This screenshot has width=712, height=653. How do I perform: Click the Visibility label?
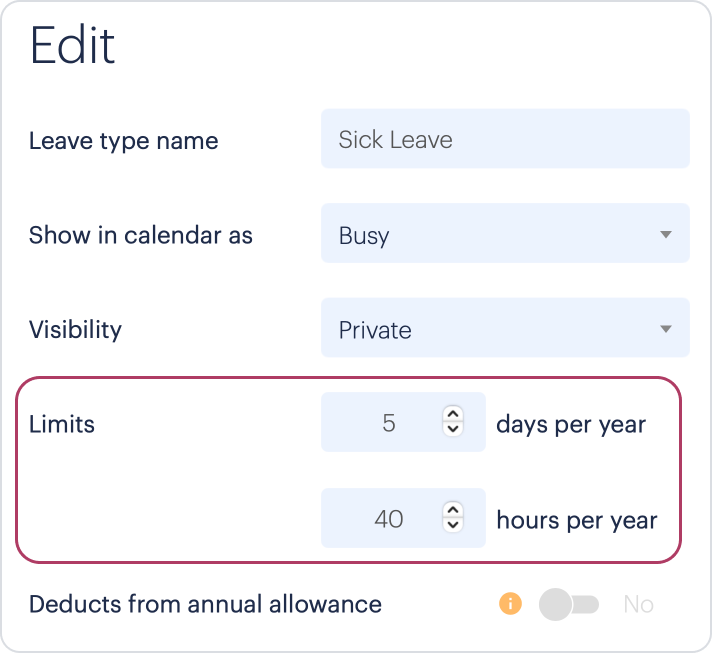point(75,330)
